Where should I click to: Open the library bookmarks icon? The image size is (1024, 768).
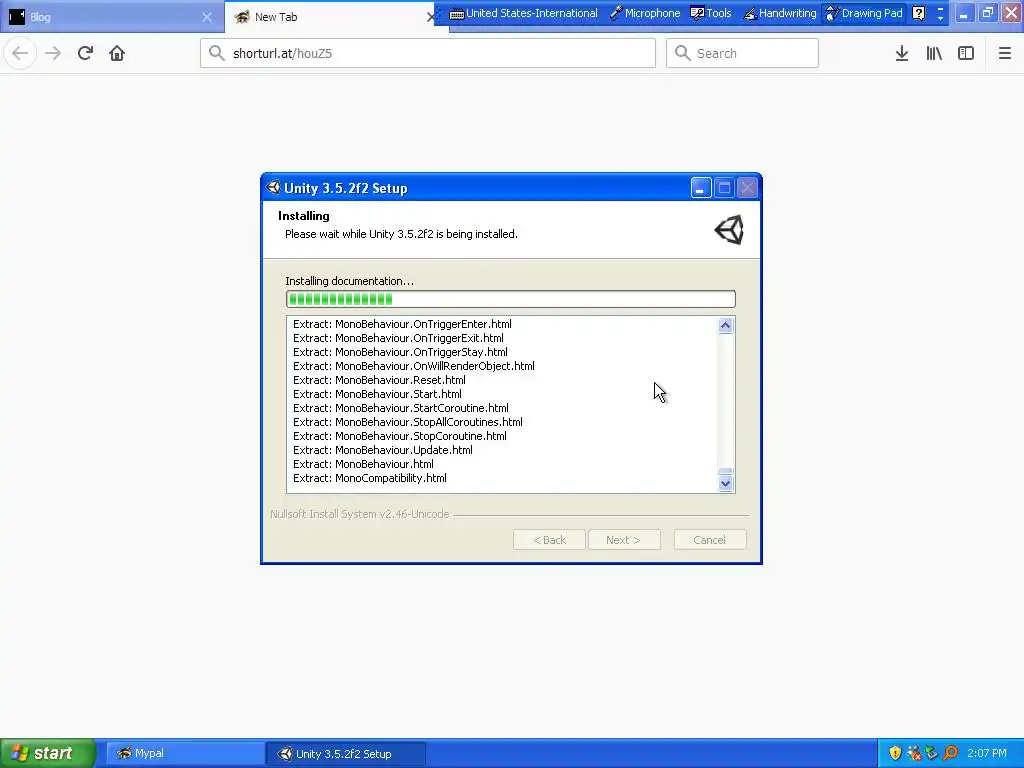click(x=934, y=54)
